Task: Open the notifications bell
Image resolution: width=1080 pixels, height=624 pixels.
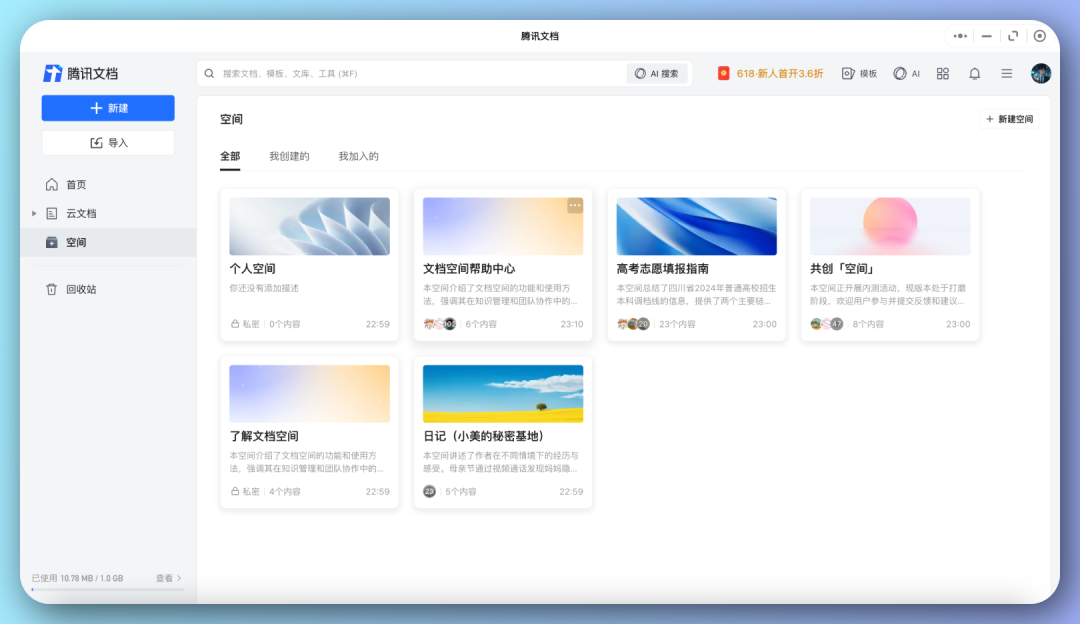Action: tap(975, 74)
